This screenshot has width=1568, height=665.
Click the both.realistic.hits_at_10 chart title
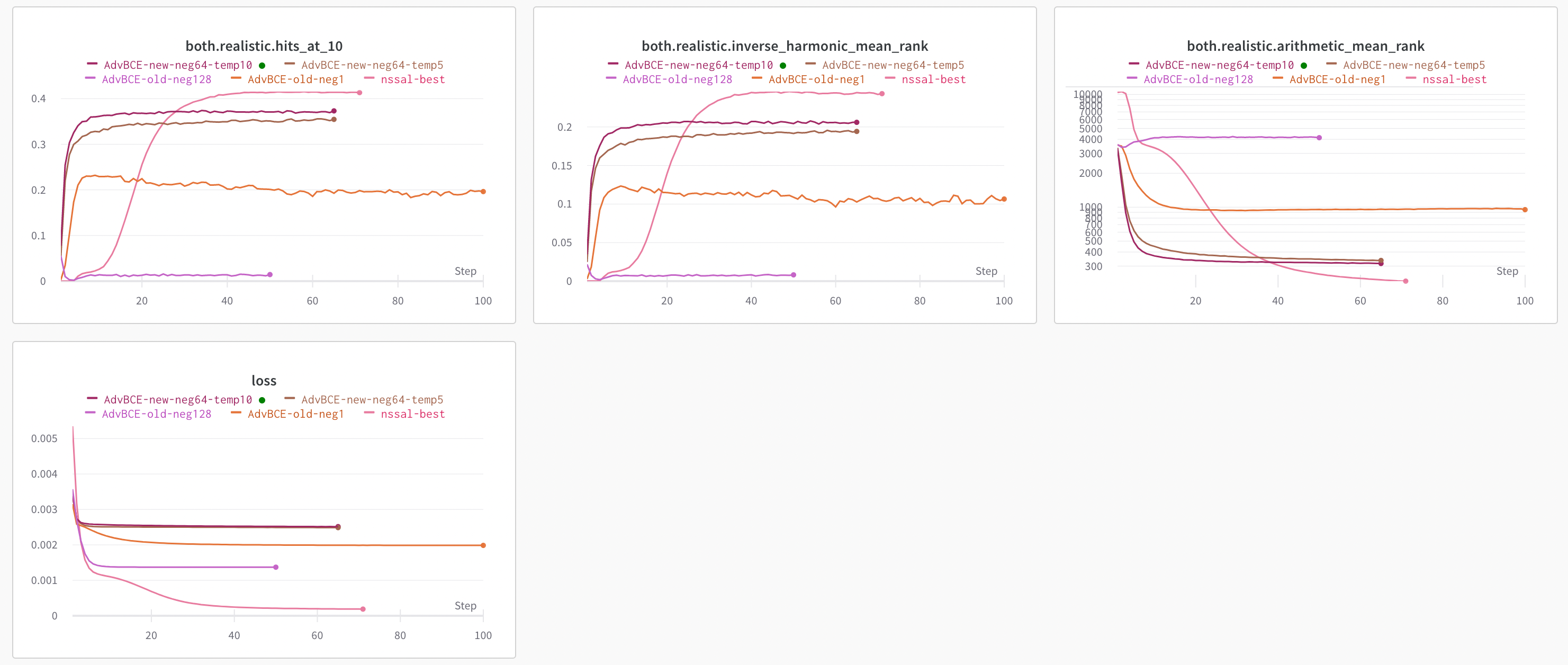pos(264,46)
